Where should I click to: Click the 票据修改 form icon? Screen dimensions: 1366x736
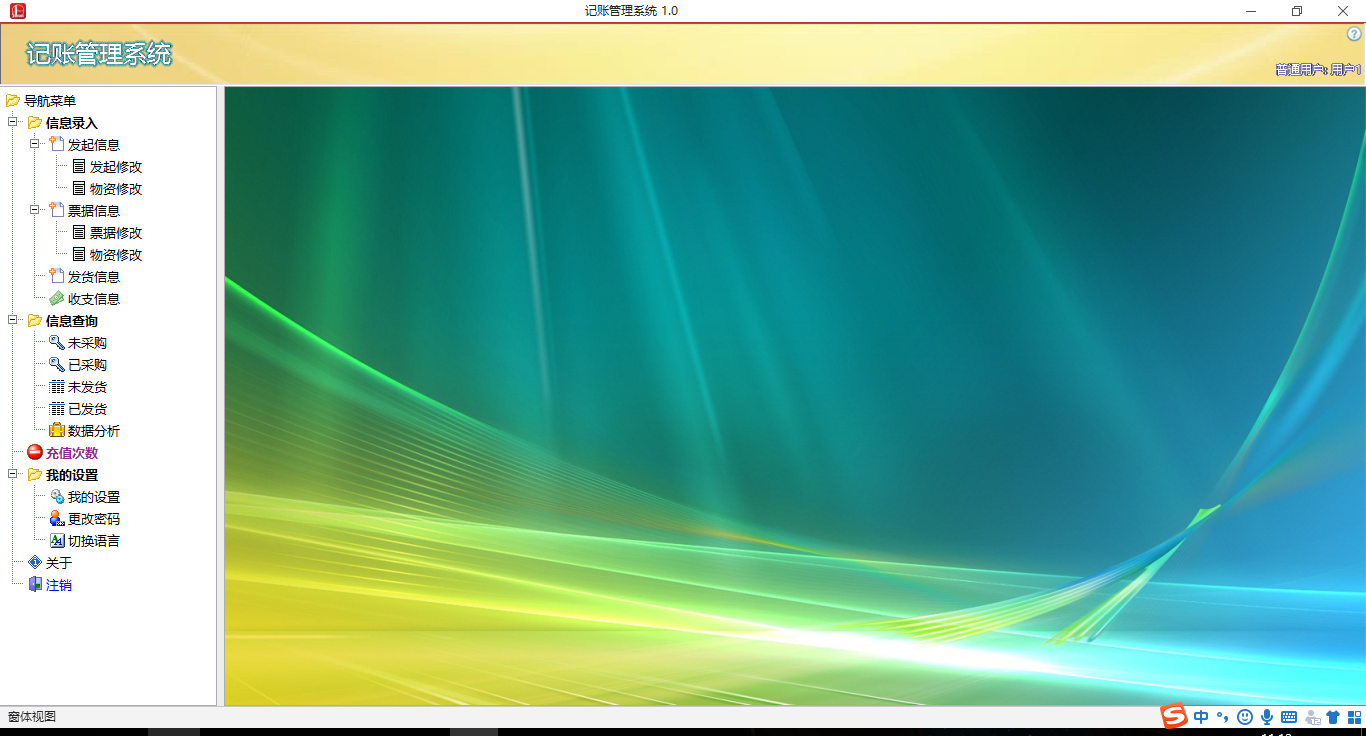(79, 233)
